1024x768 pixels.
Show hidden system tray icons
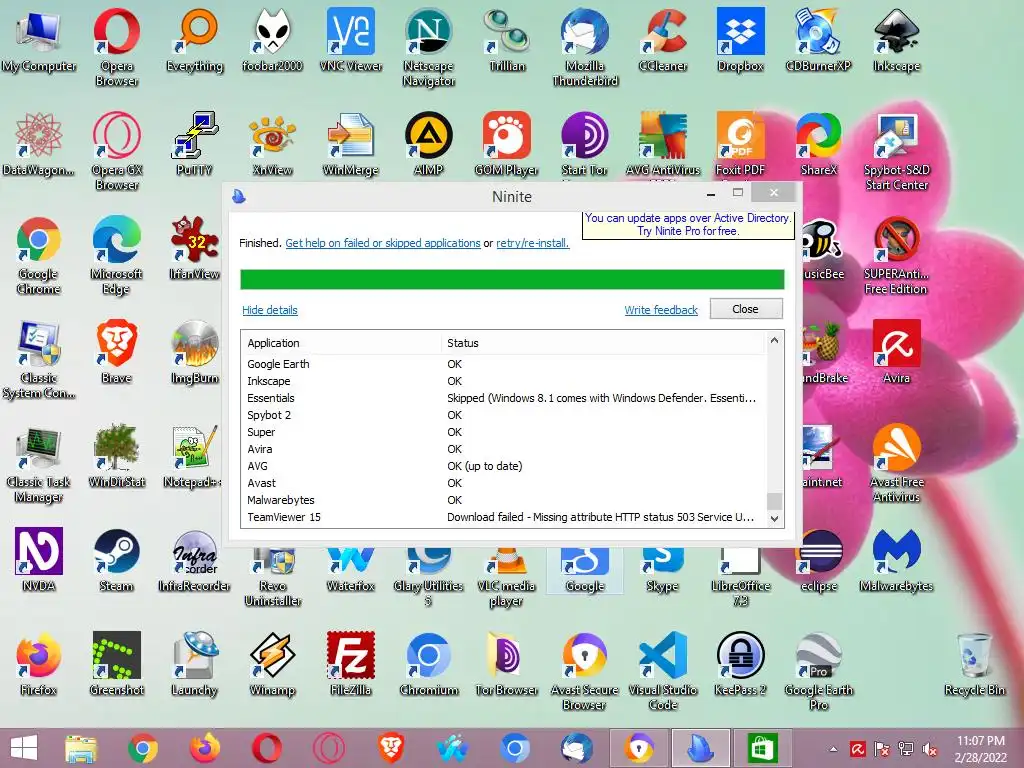(833, 749)
